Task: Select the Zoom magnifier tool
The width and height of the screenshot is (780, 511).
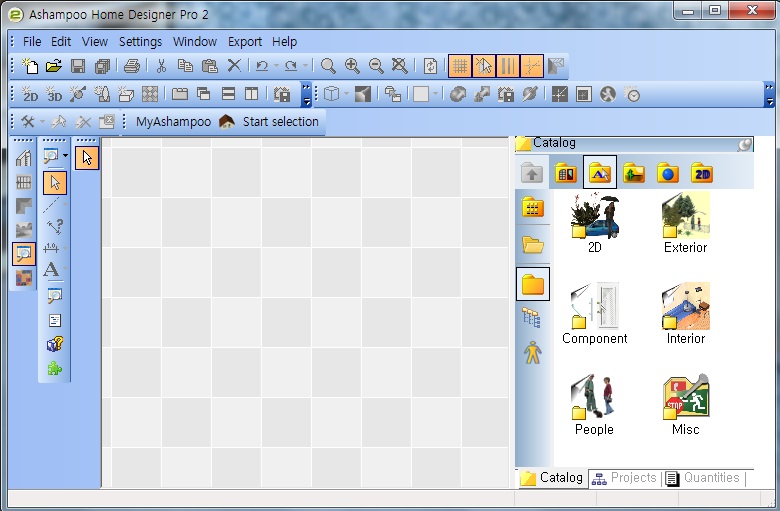Action: pyautogui.click(x=328, y=66)
